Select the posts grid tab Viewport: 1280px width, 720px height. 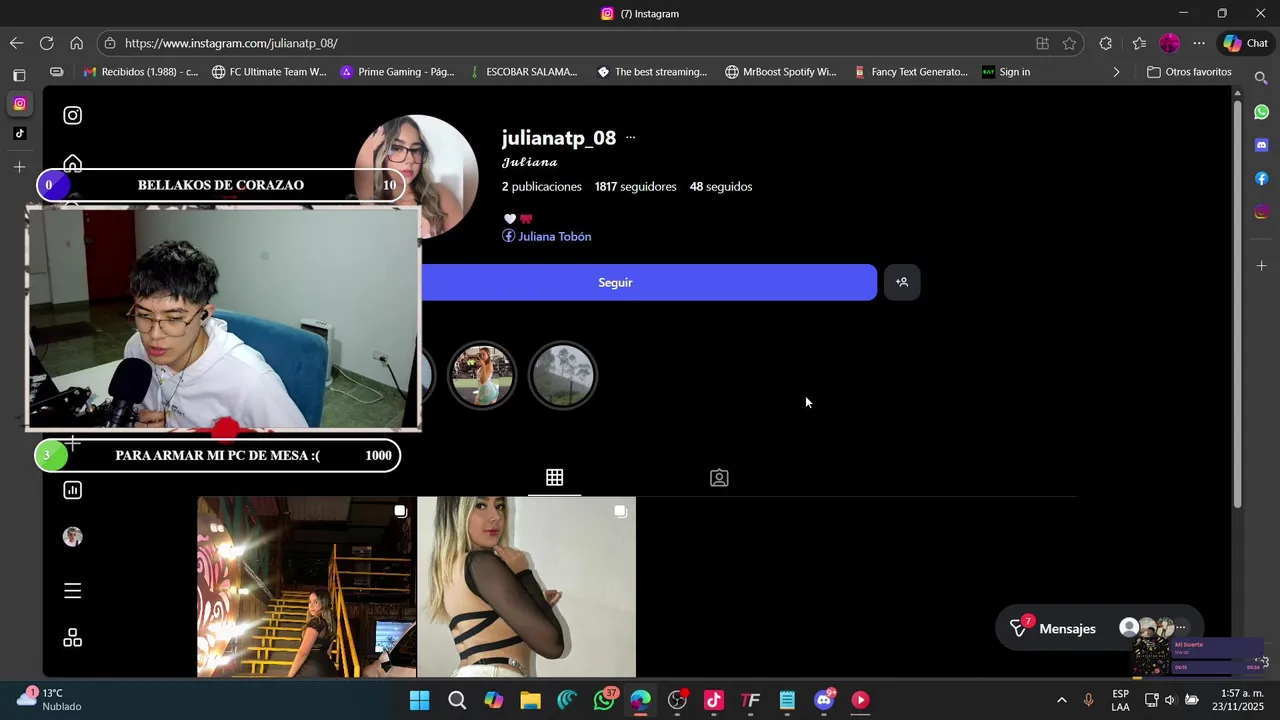(x=554, y=478)
